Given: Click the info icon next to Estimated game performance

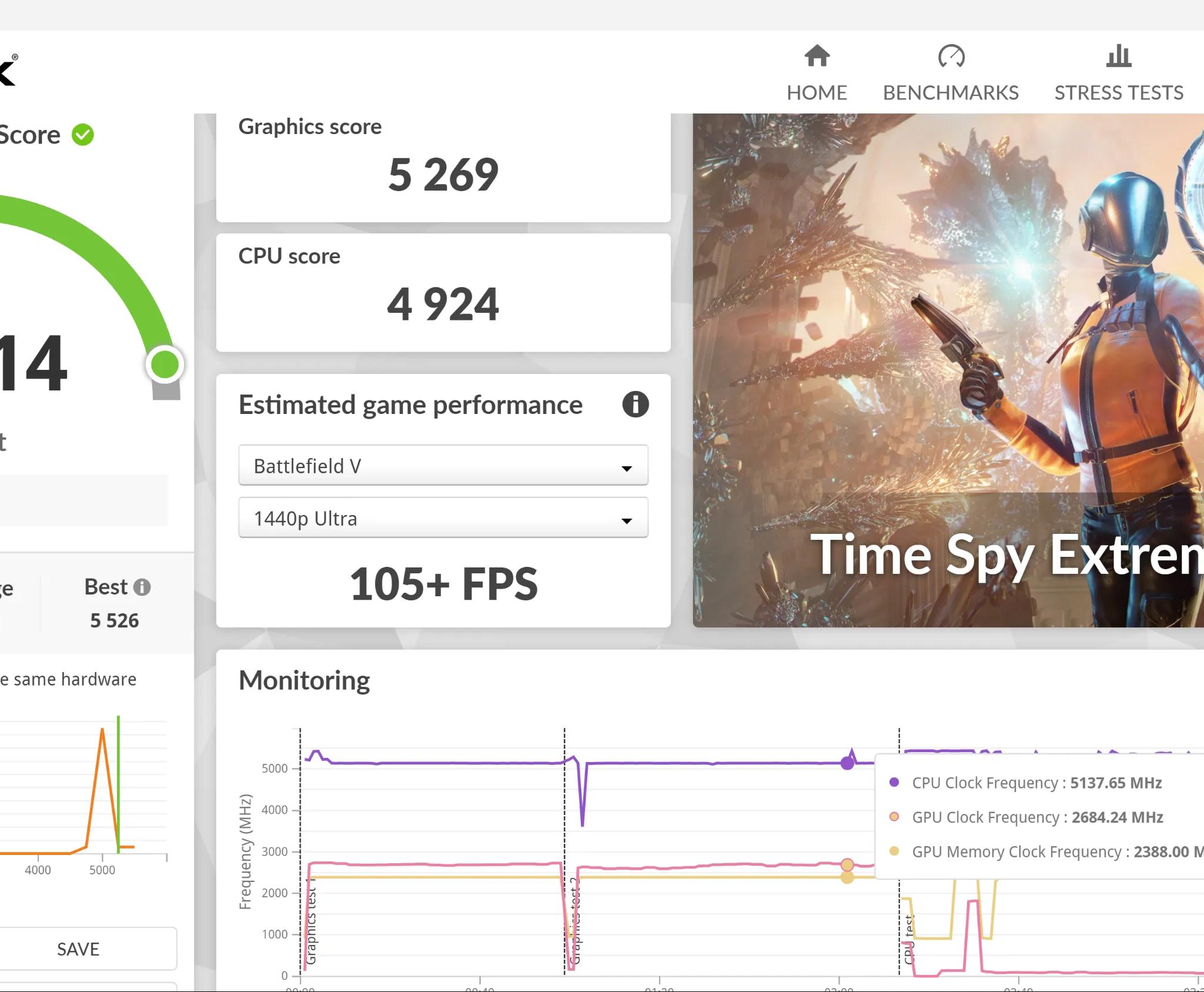Looking at the screenshot, I should (x=636, y=405).
